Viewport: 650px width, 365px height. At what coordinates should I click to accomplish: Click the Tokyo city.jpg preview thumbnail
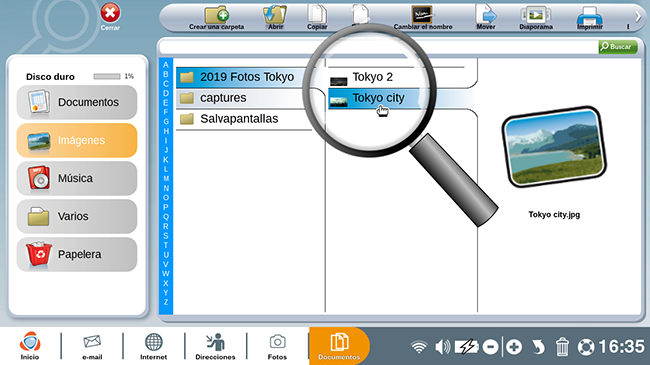(x=554, y=146)
